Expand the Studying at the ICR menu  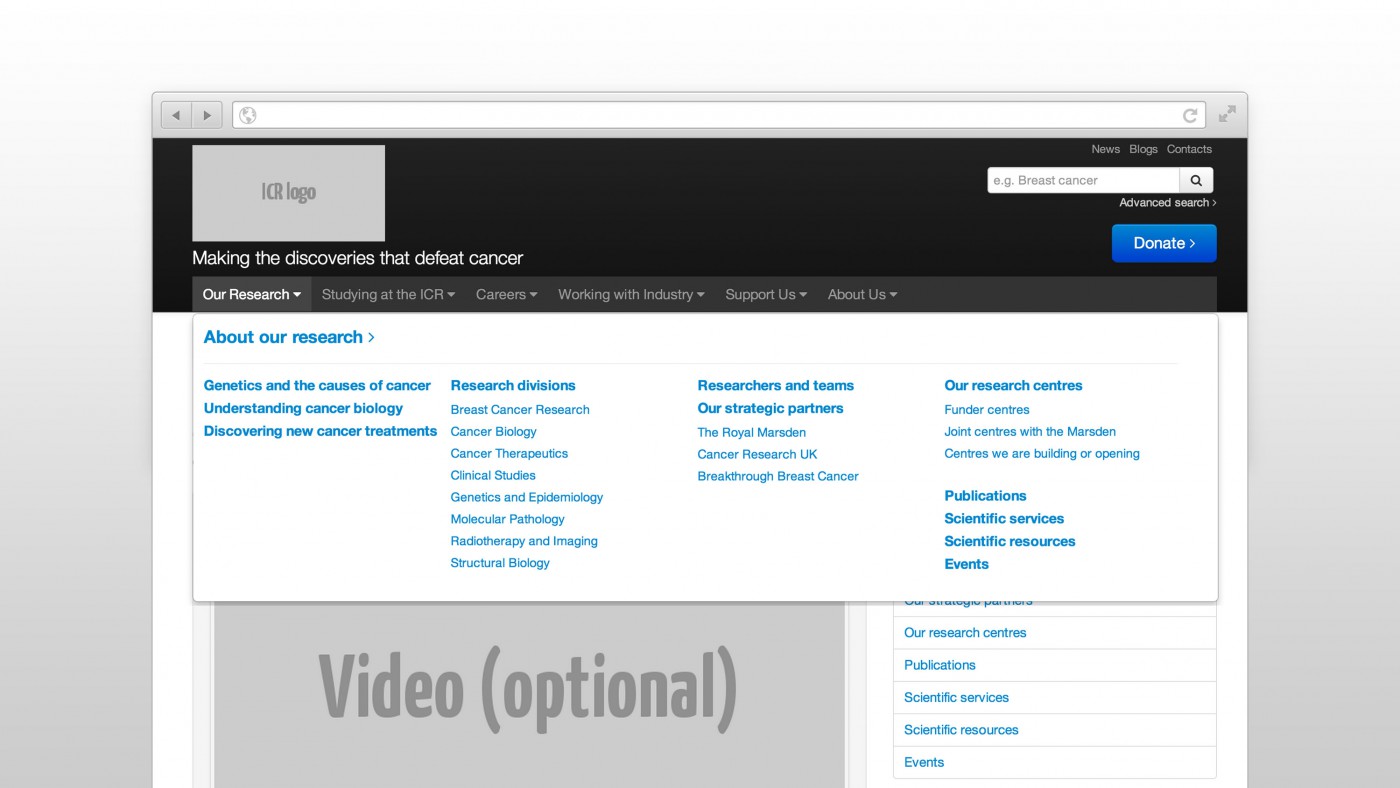click(x=388, y=294)
